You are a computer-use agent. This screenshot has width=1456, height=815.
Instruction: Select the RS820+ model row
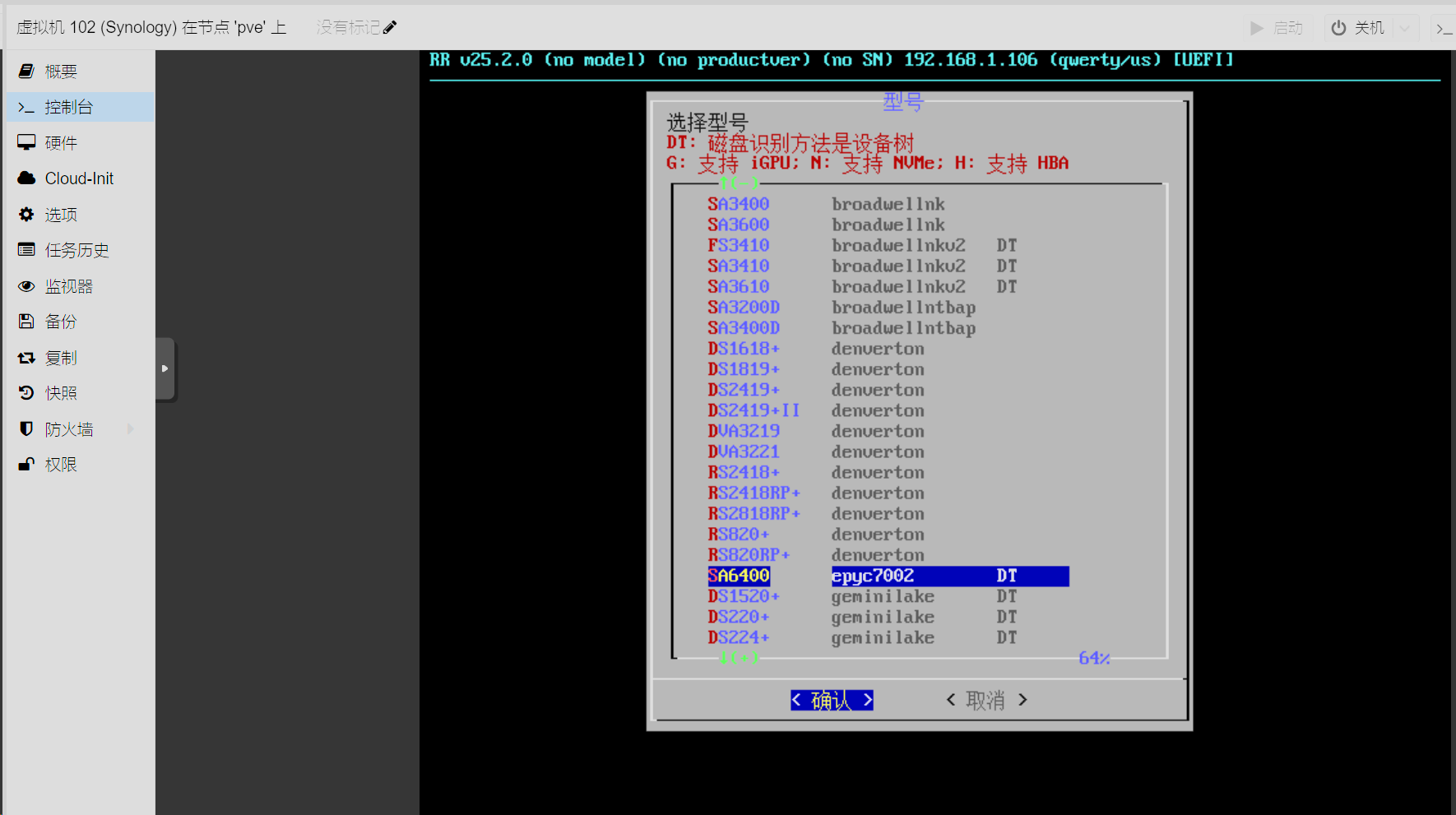888,534
